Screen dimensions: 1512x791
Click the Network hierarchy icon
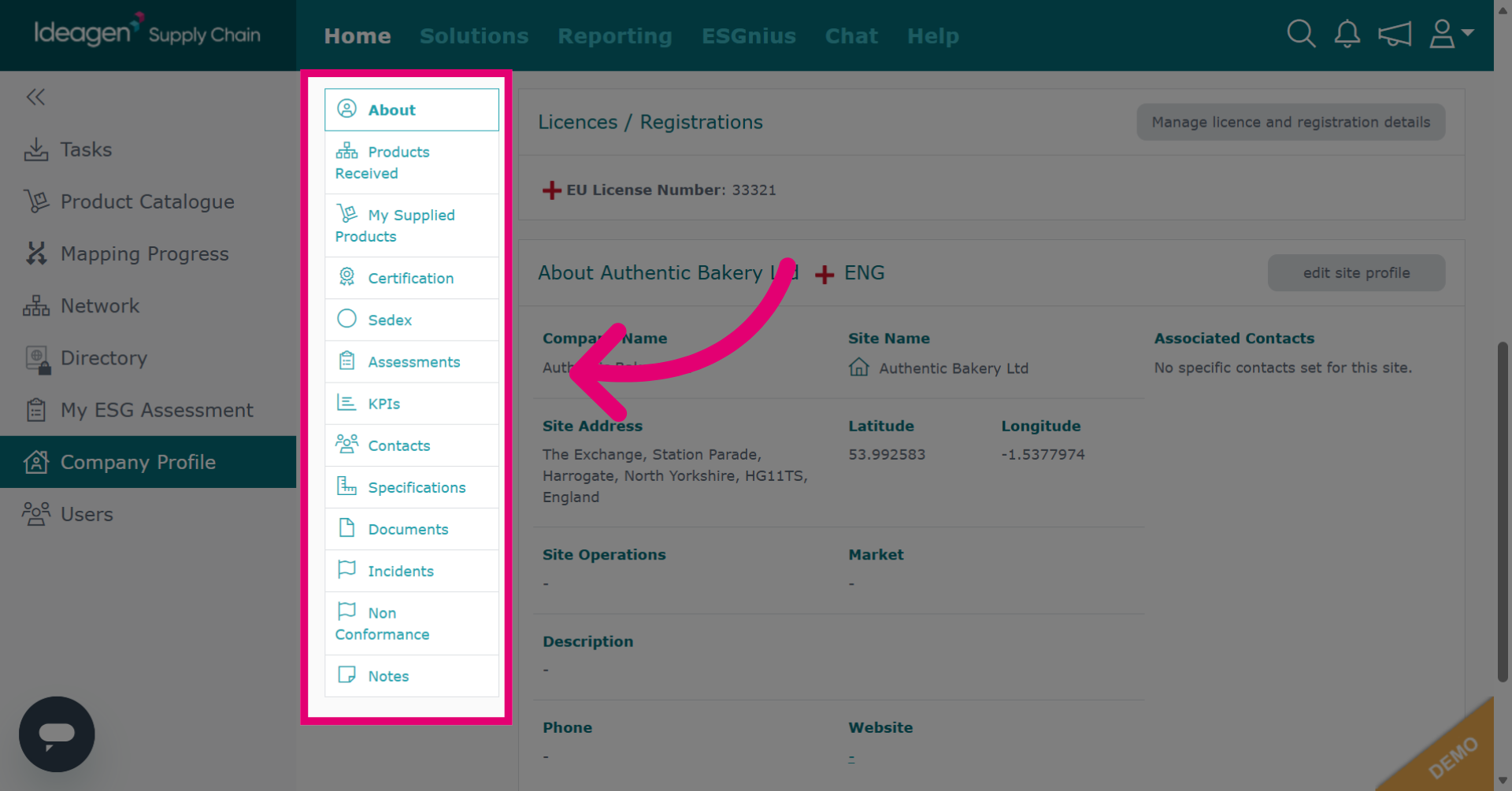tap(36, 305)
